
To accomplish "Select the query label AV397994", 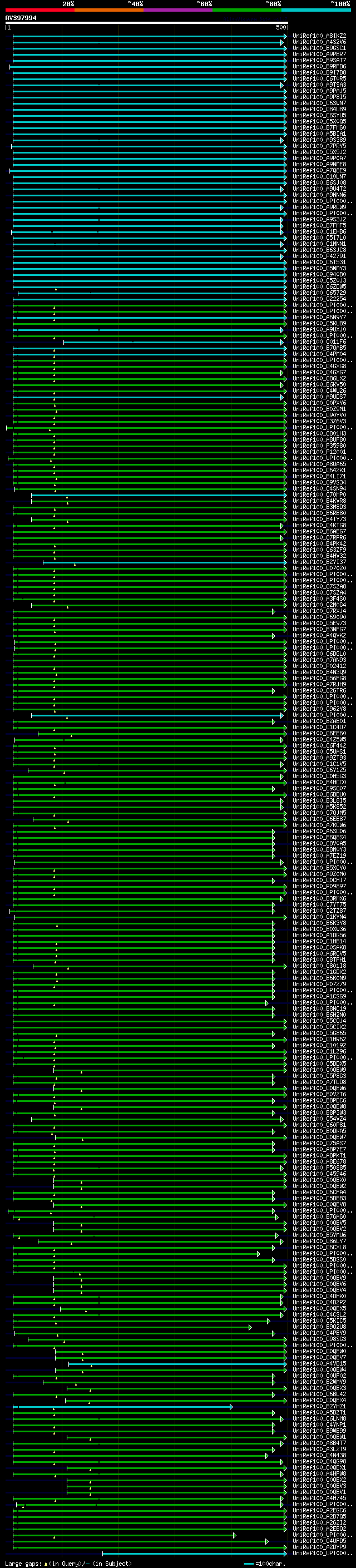I will (21, 18).
